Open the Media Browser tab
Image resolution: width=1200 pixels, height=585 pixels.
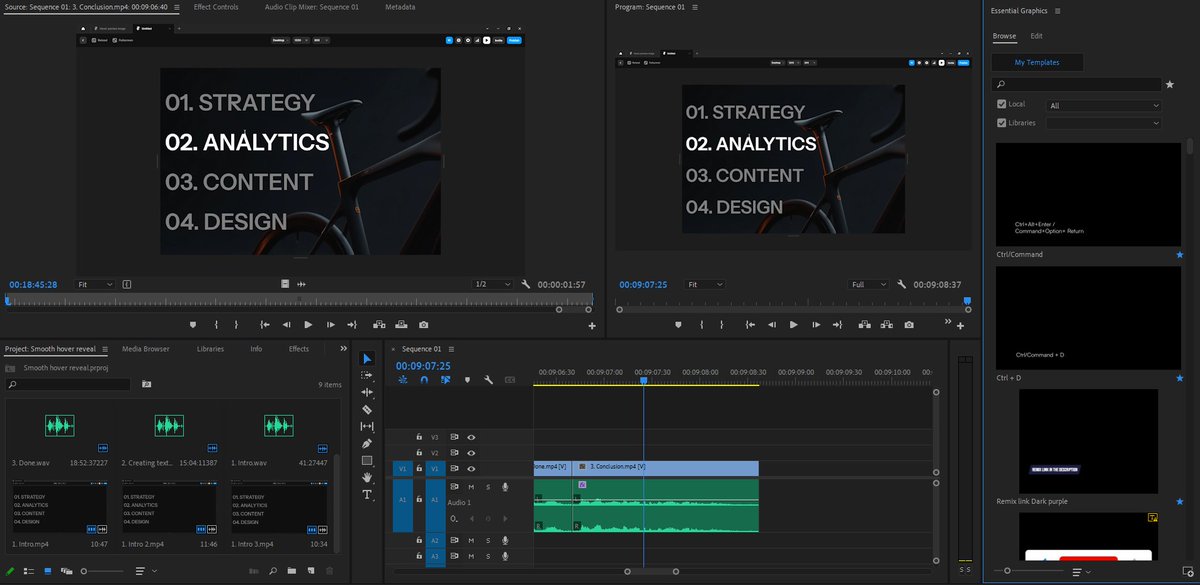click(146, 349)
